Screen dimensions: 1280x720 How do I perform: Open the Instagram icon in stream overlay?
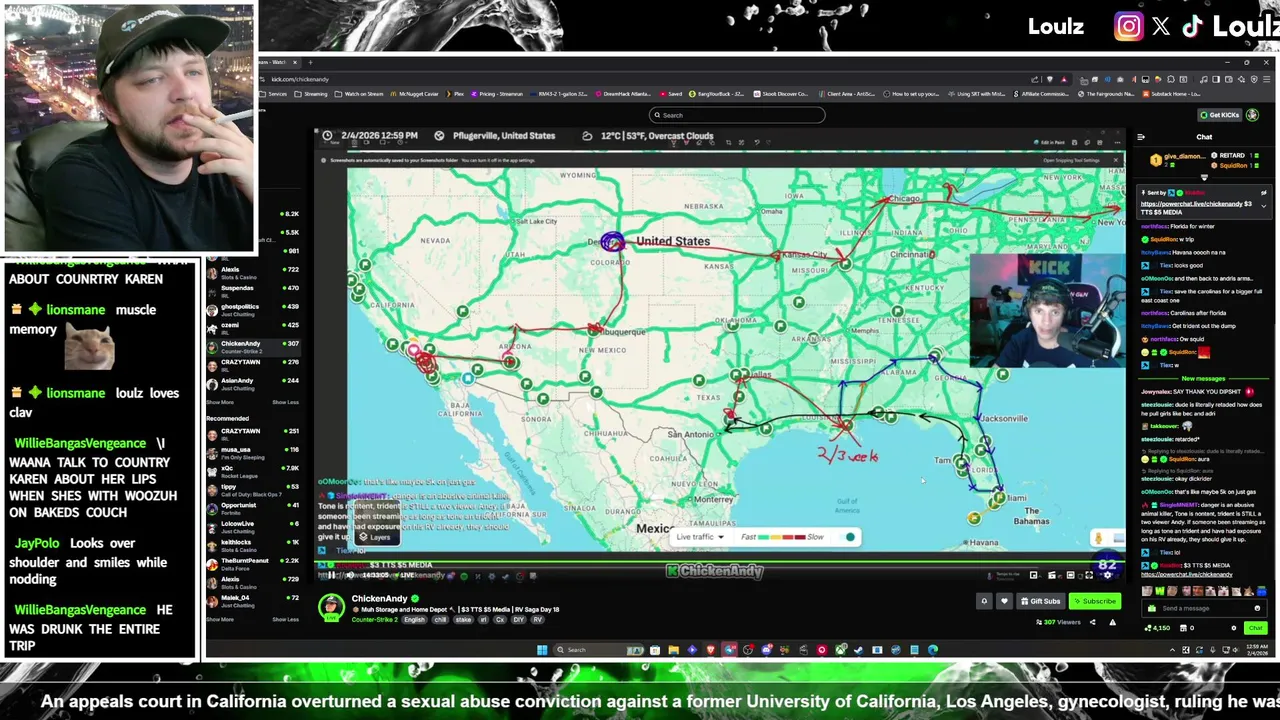click(1128, 27)
